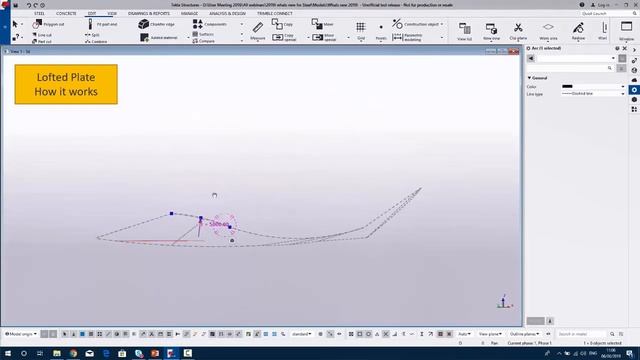This screenshot has height=360, width=640.
Task: Click the Redraw tool
Action: (x=578, y=31)
